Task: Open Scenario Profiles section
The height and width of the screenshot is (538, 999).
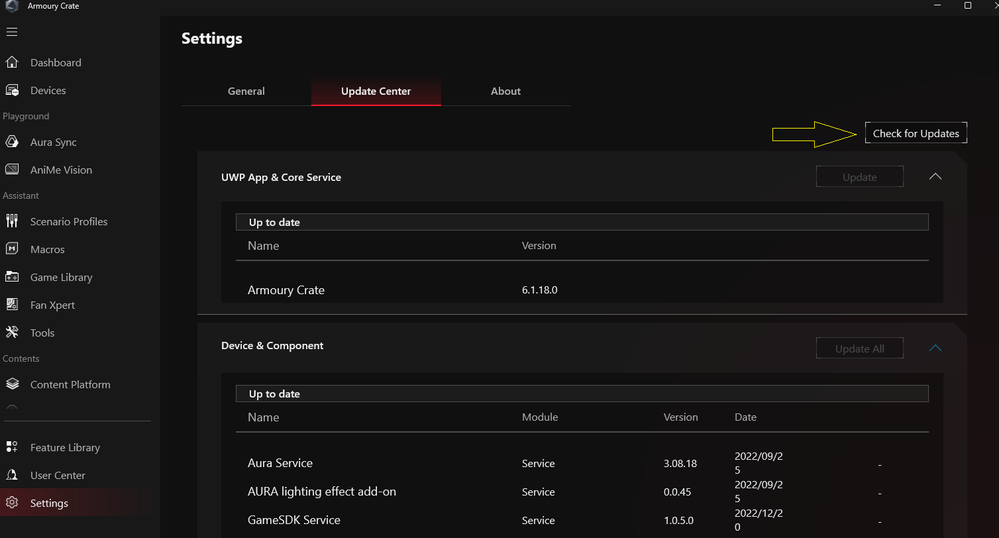Action: [68, 221]
